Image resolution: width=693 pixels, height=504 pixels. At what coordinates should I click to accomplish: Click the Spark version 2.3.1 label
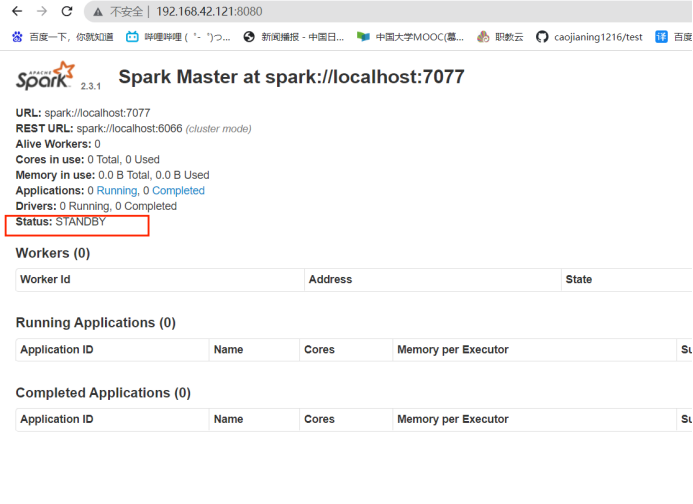(x=91, y=86)
